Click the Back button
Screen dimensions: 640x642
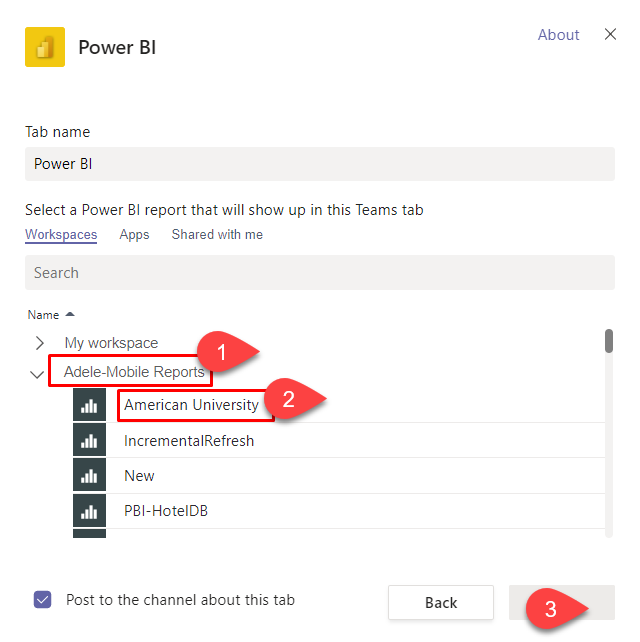click(x=441, y=602)
